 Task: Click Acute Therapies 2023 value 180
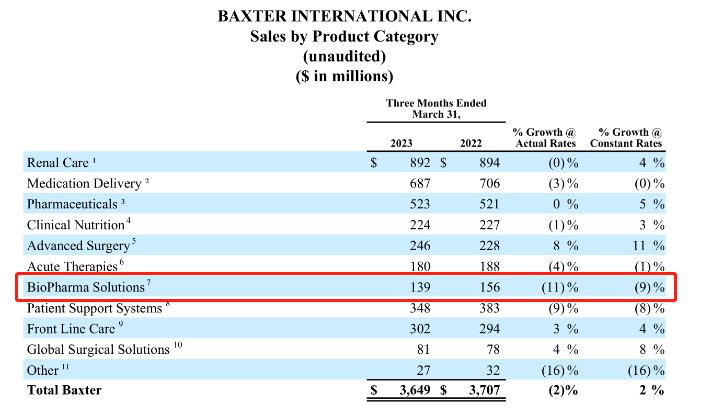(420, 266)
